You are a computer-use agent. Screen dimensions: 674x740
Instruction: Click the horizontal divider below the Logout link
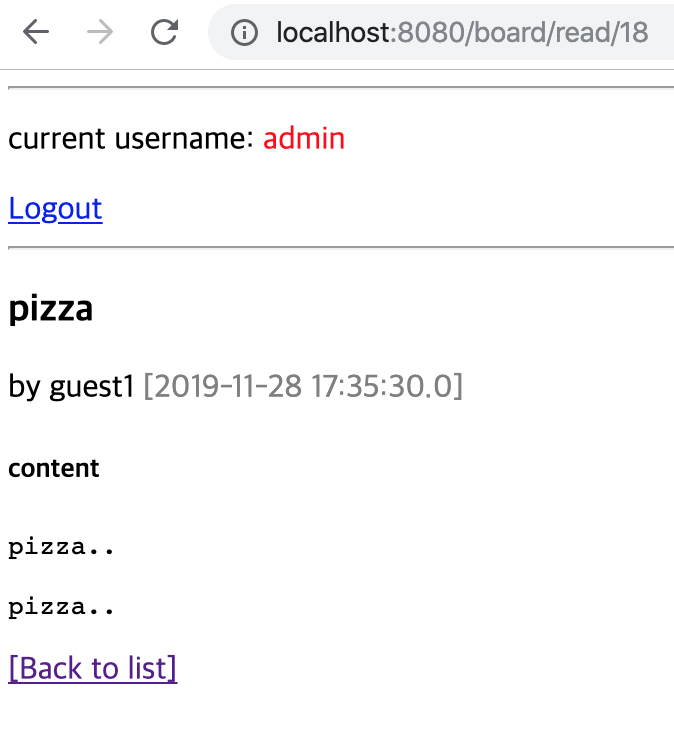point(340,246)
